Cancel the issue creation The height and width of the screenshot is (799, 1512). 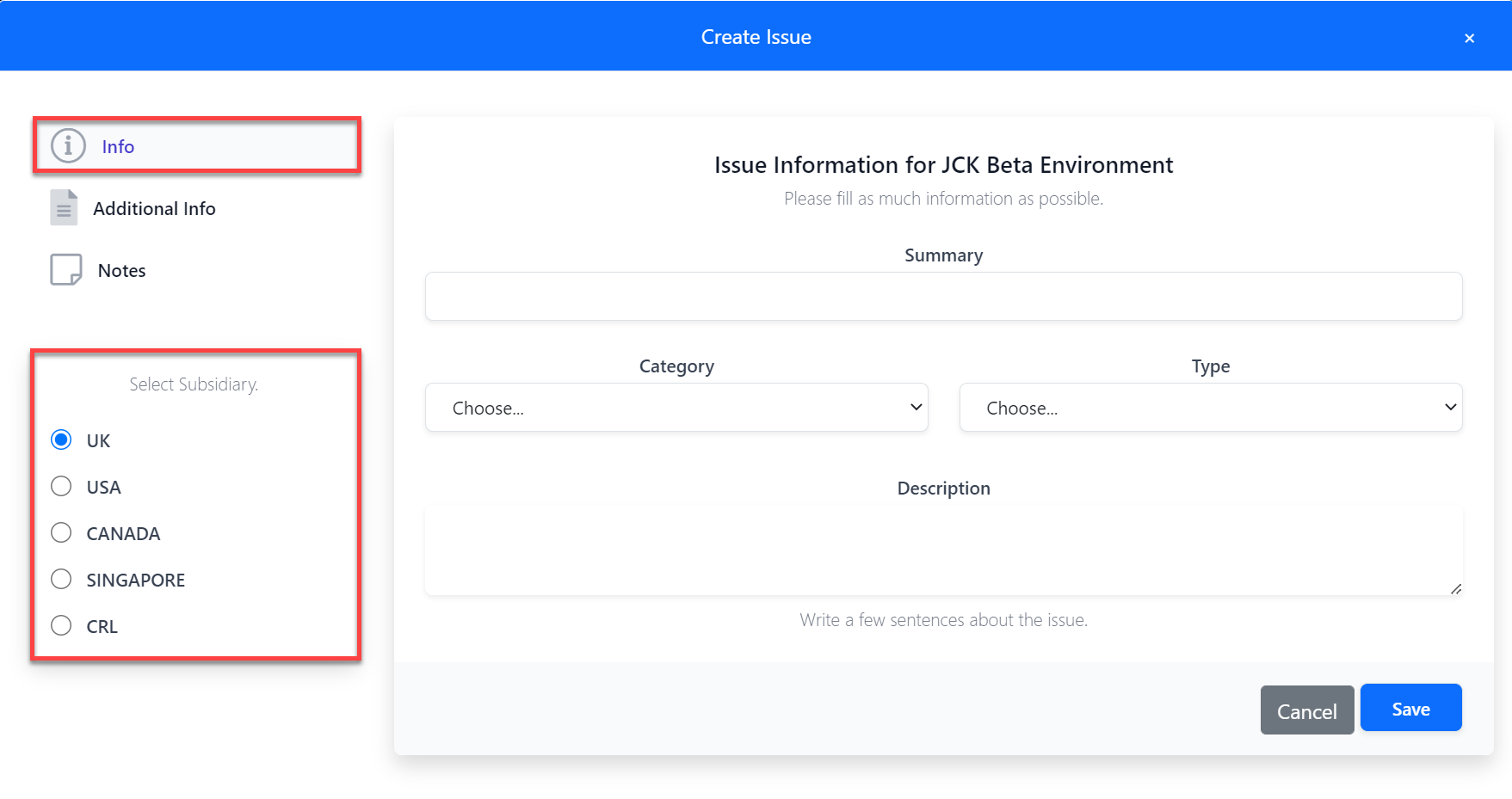coord(1307,710)
